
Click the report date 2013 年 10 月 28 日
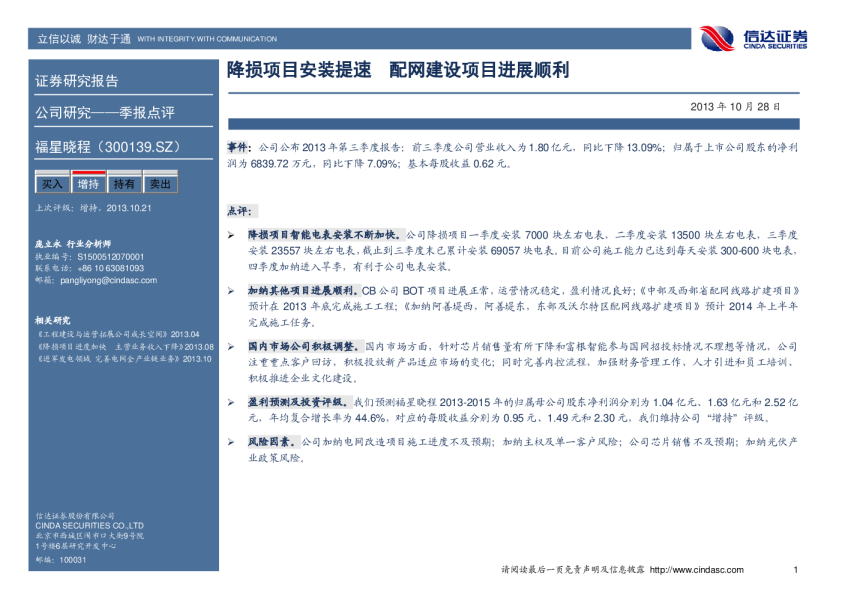pos(735,106)
